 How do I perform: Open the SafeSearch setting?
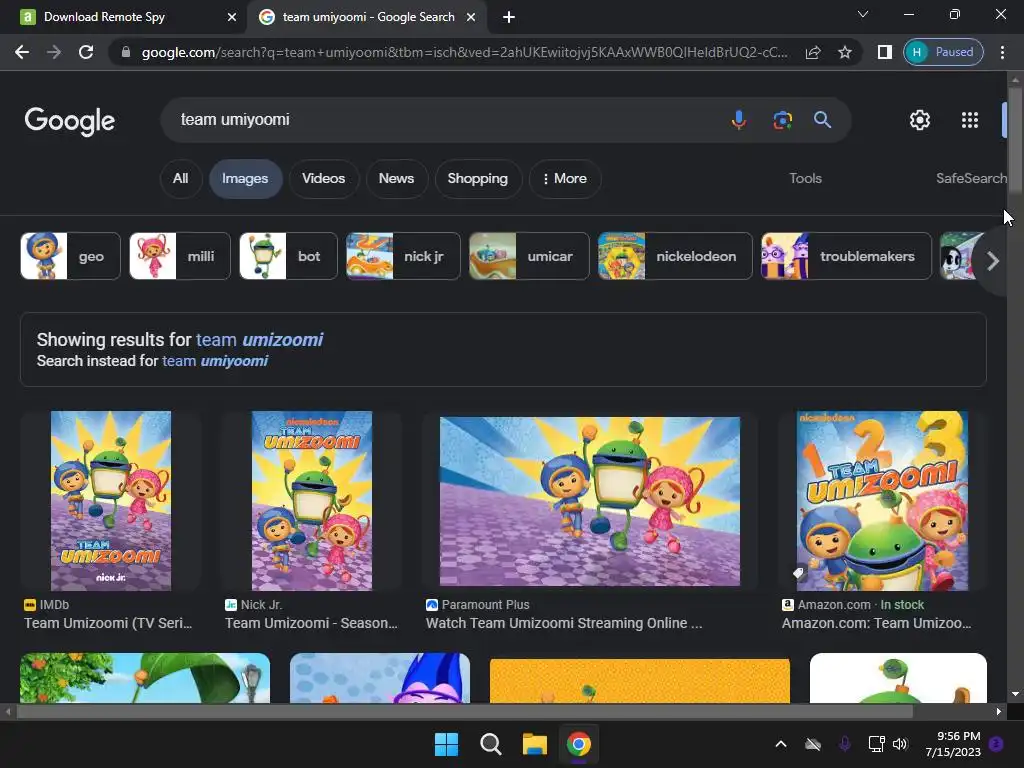tap(971, 178)
